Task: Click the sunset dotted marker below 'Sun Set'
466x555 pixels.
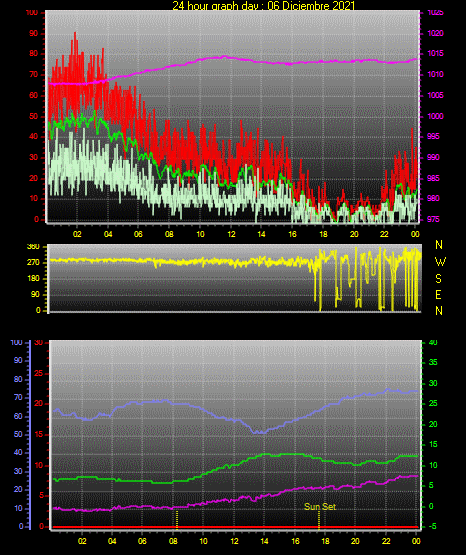Action: [x=318, y=520]
